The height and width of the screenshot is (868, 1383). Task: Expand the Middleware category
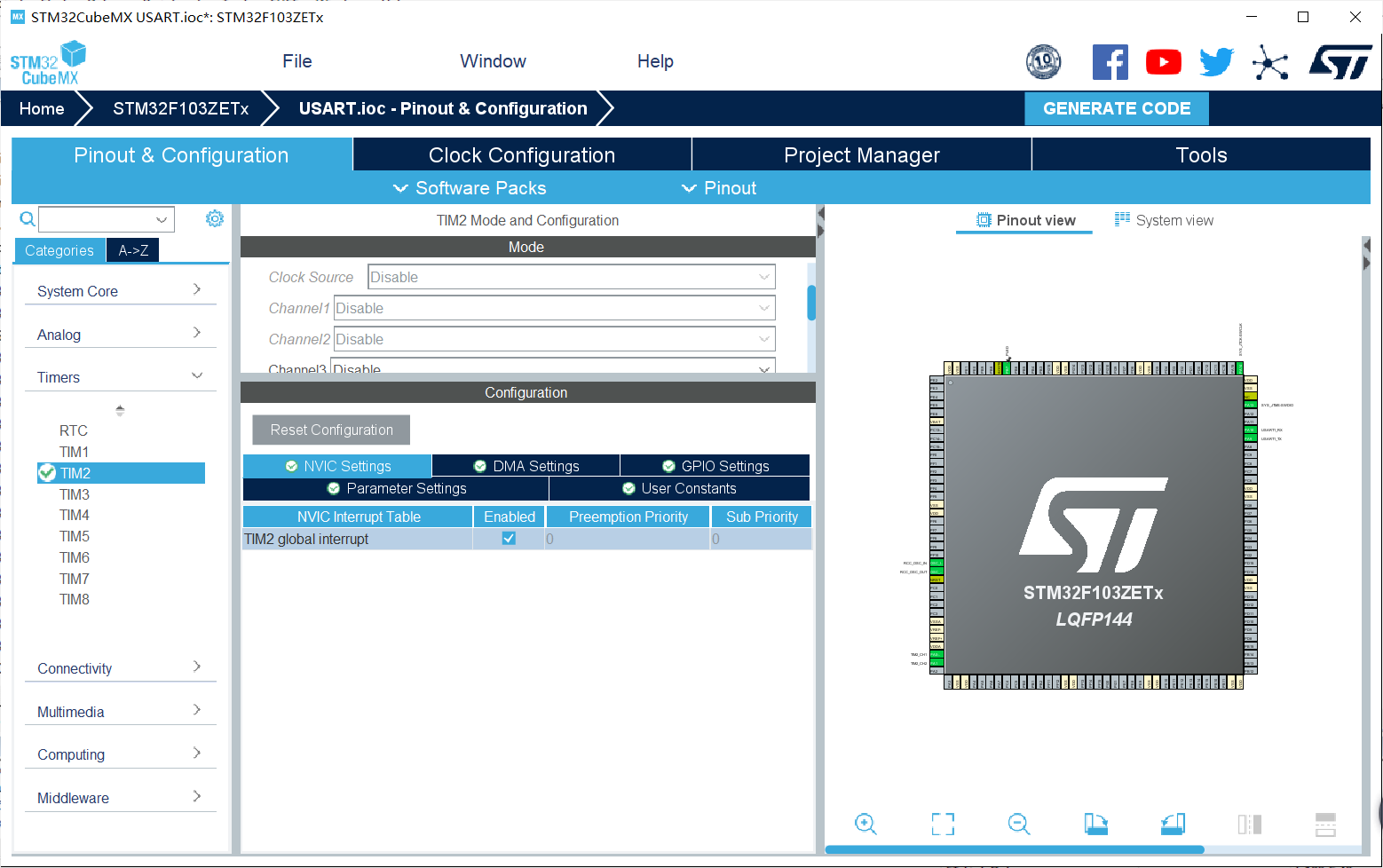click(121, 798)
